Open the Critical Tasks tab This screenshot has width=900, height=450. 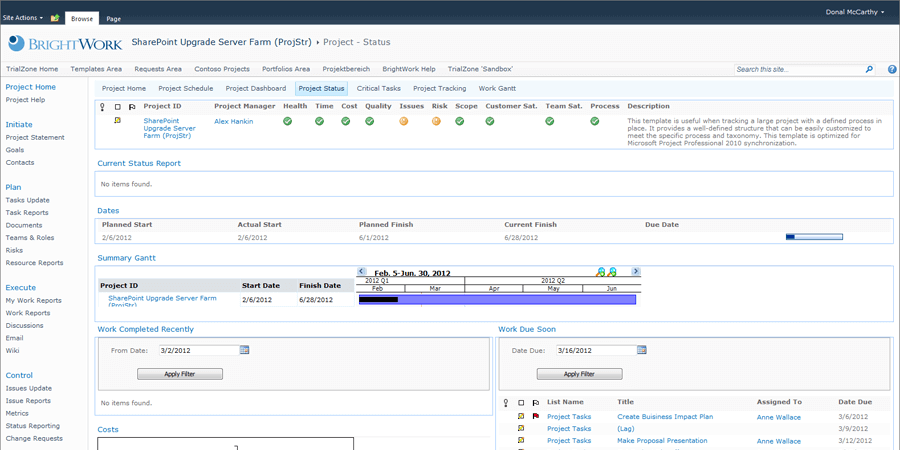(x=379, y=88)
